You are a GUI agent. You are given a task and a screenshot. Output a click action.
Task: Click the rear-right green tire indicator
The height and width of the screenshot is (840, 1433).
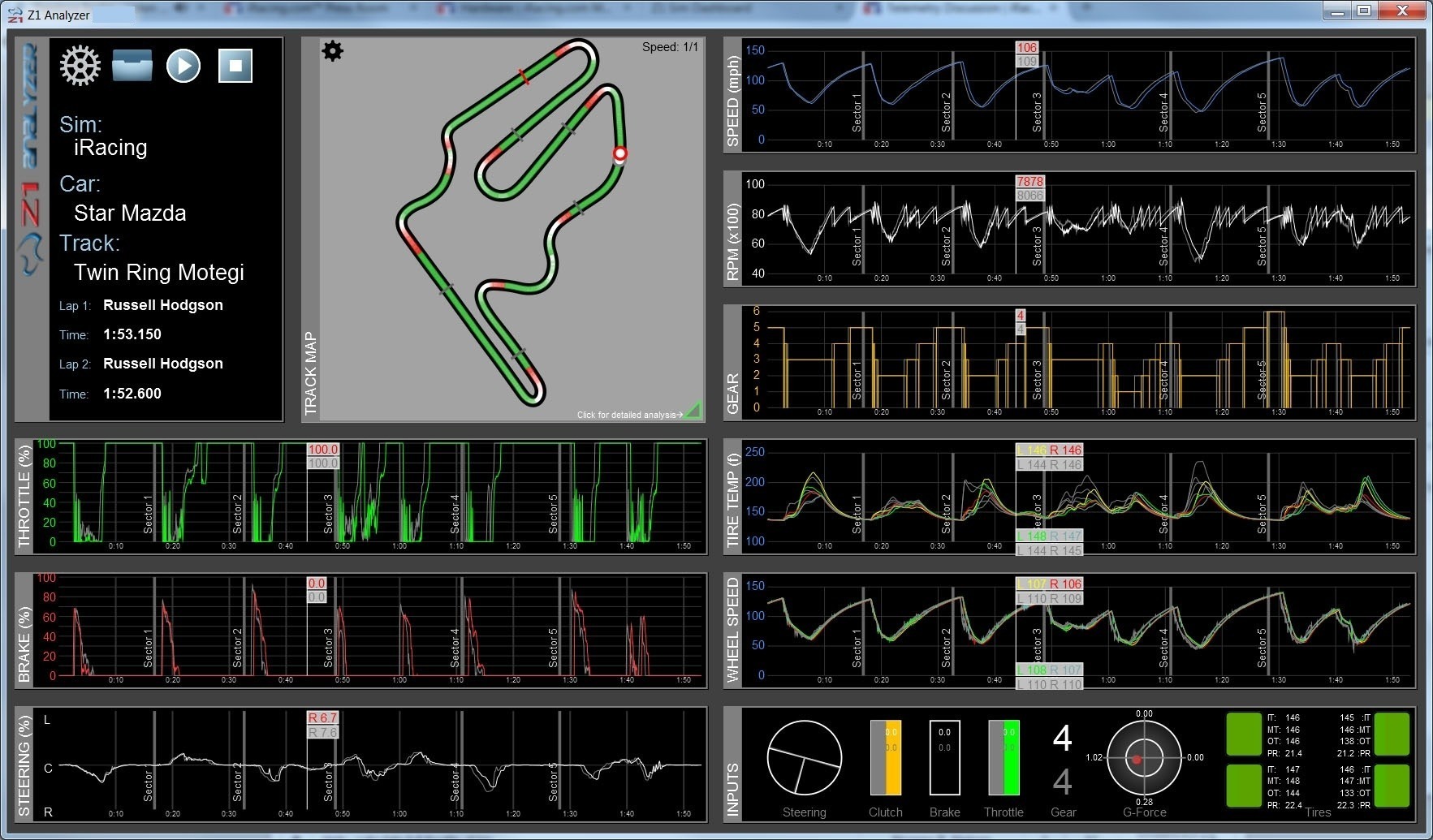coord(1392,786)
